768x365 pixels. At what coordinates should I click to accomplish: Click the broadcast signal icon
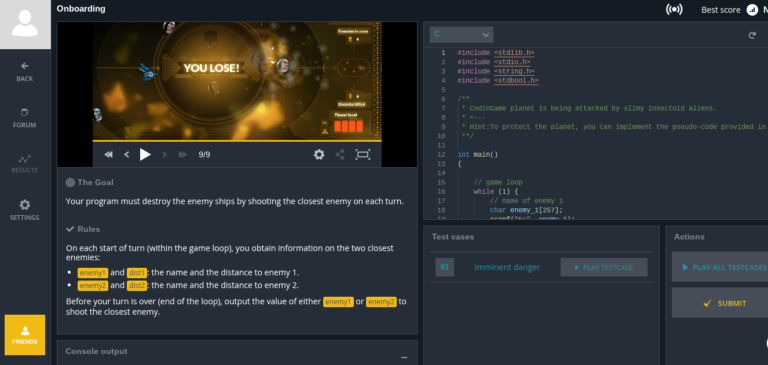[674, 9]
